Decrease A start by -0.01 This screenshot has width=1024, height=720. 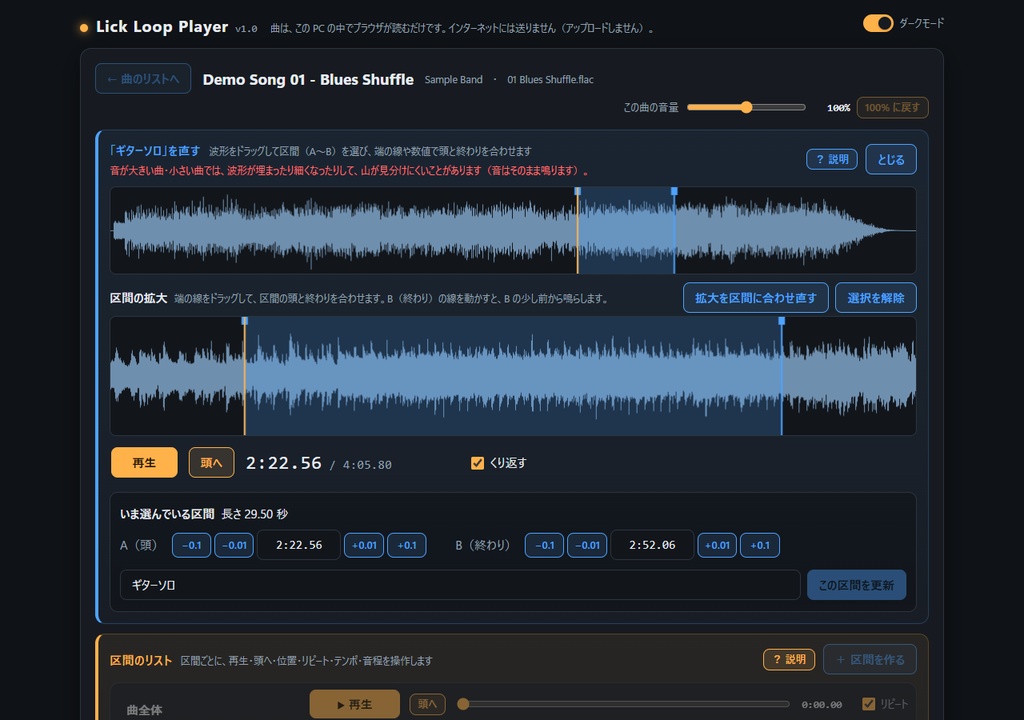coord(234,545)
